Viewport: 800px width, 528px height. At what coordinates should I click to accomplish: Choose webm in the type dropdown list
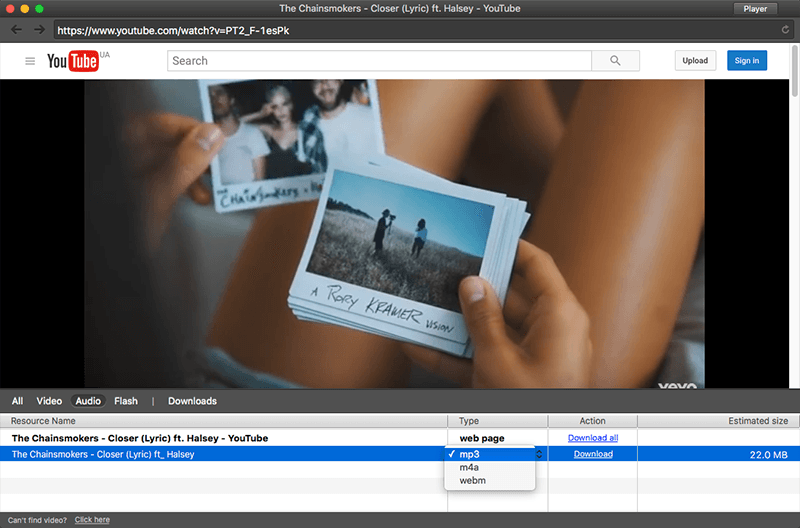(490, 481)
